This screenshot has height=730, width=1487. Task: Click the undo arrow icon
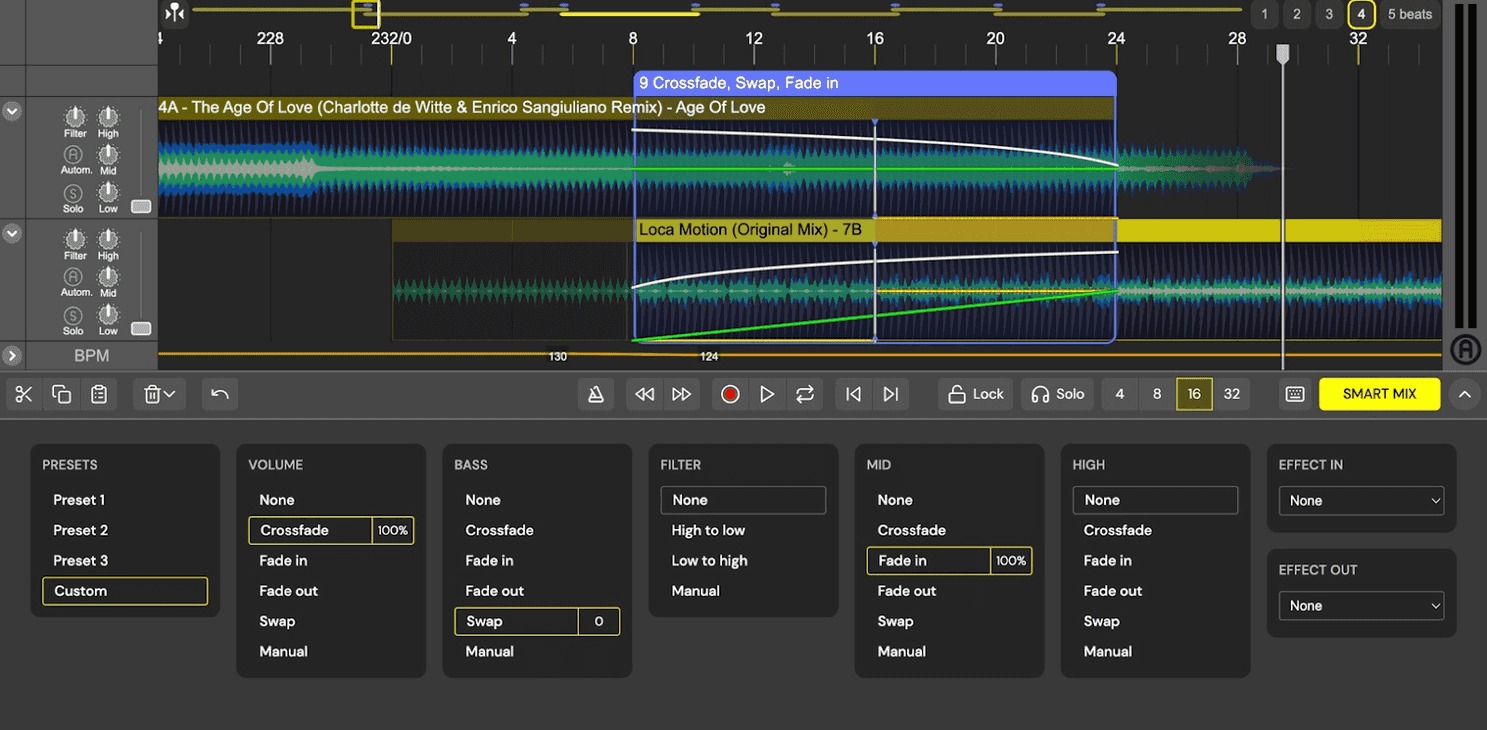[x=220, y=394]
